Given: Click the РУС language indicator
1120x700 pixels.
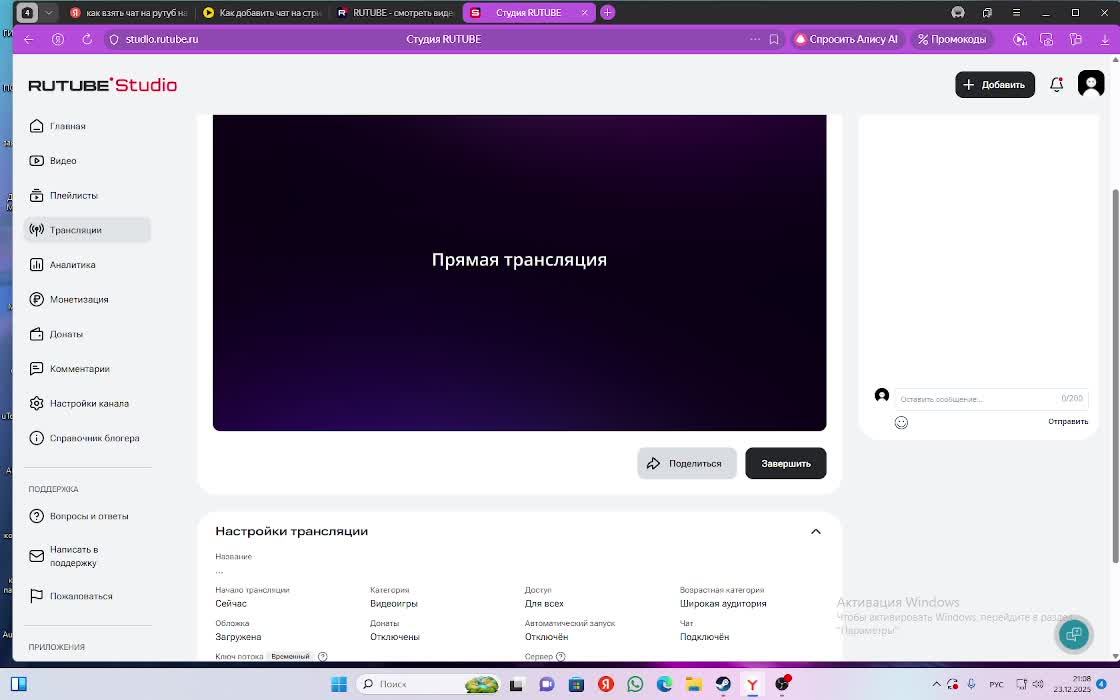Looking at the screenshot, I should (996, 684).
